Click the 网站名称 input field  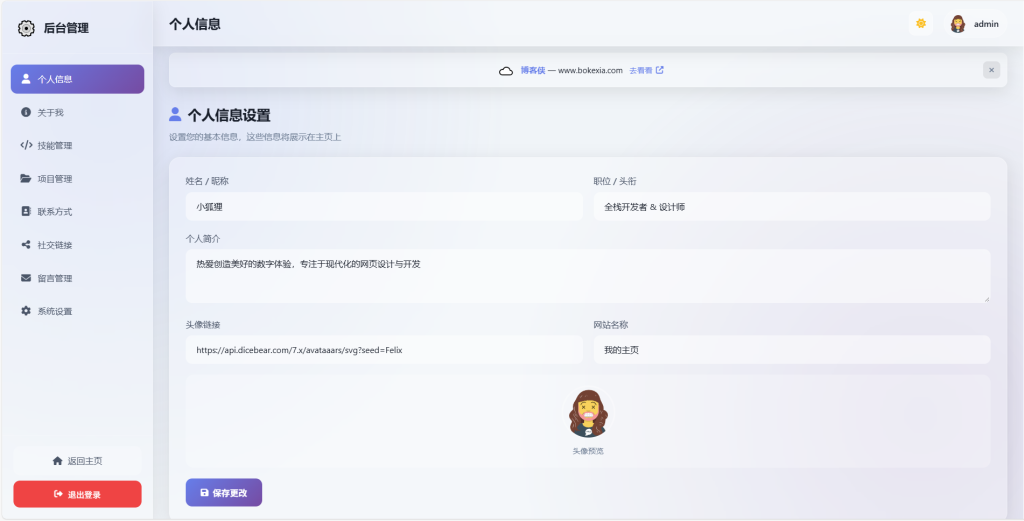tap(792, 349)
